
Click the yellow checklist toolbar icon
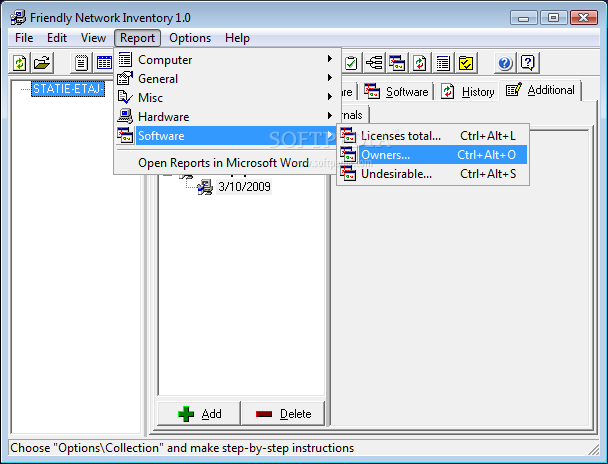(466, 63)
